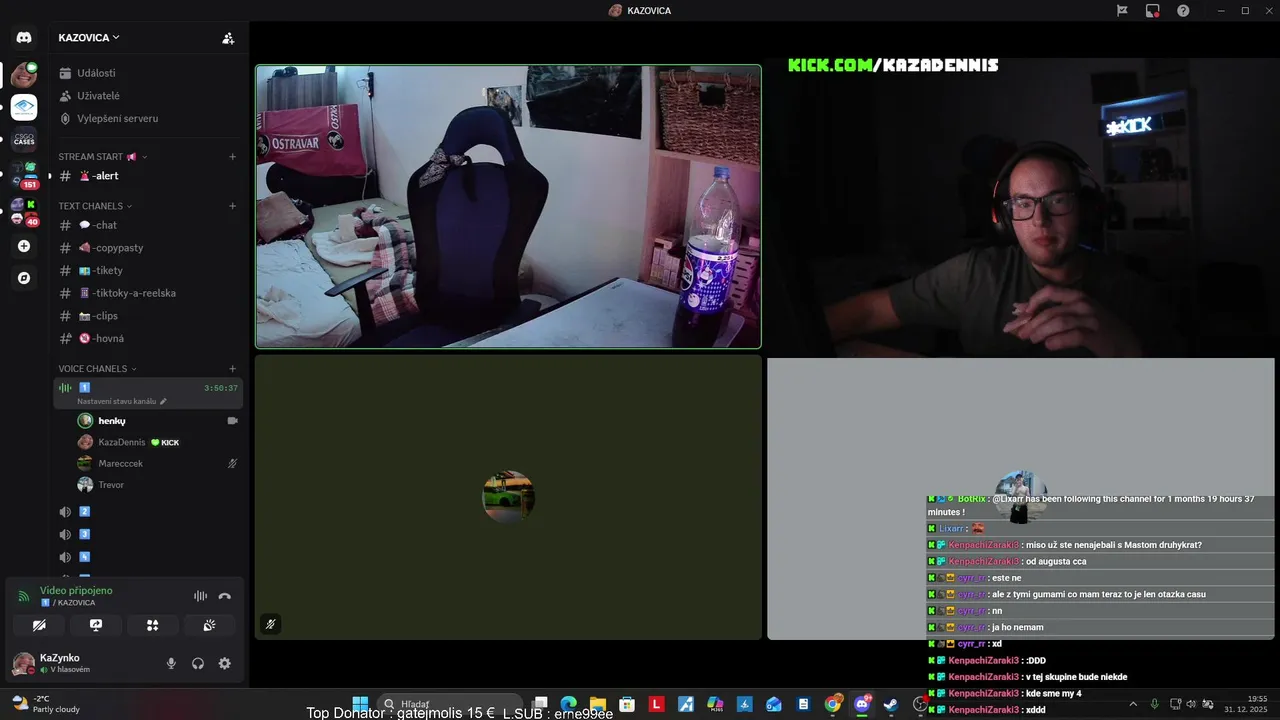
Task: Open Discord direct messages home icon
Action: click(x=24, y=38)
